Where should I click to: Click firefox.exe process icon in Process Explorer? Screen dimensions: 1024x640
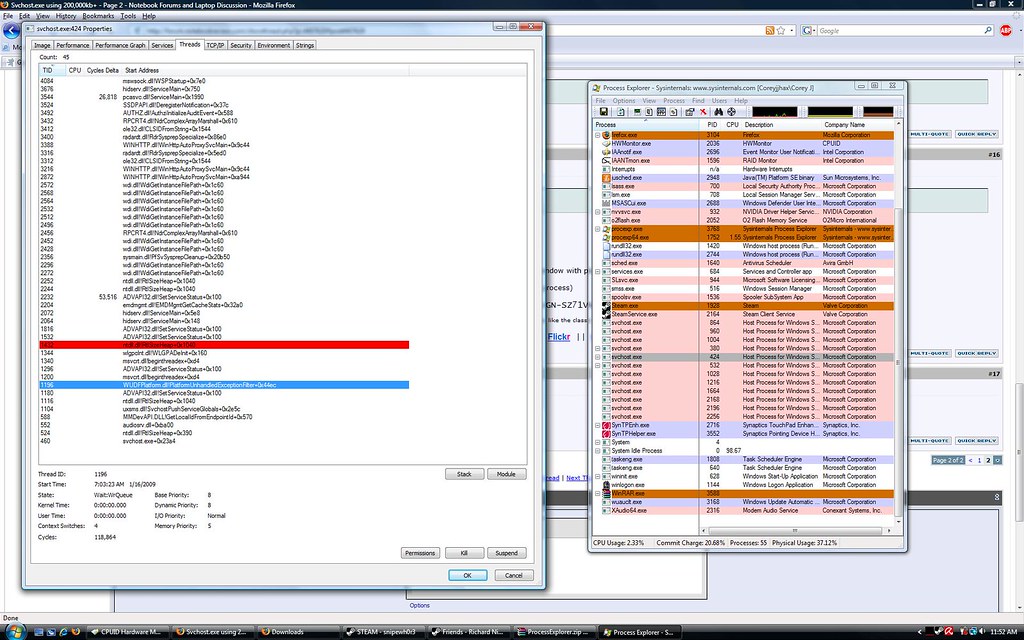point(607,135)
